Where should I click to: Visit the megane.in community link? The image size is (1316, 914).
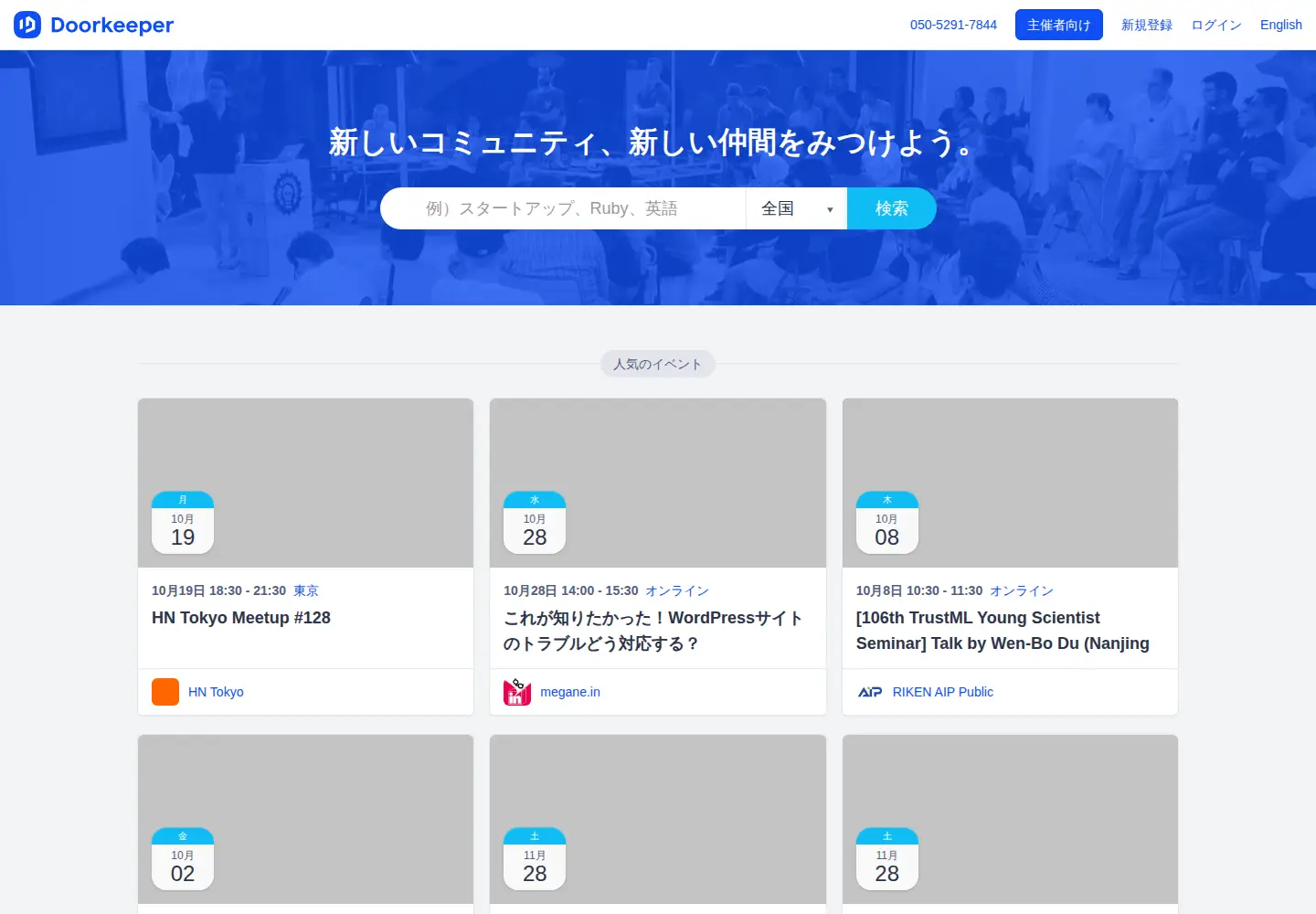click(570, 692)
